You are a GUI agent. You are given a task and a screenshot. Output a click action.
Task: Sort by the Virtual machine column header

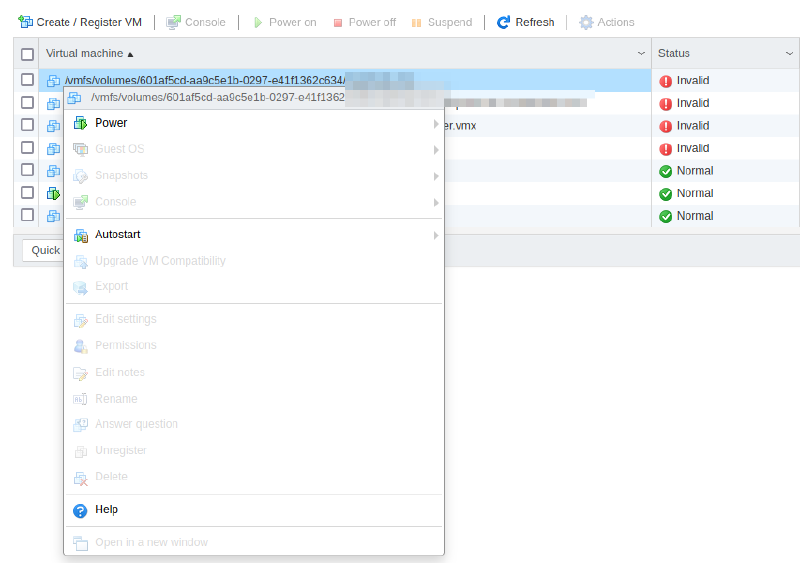coord(85,53)
